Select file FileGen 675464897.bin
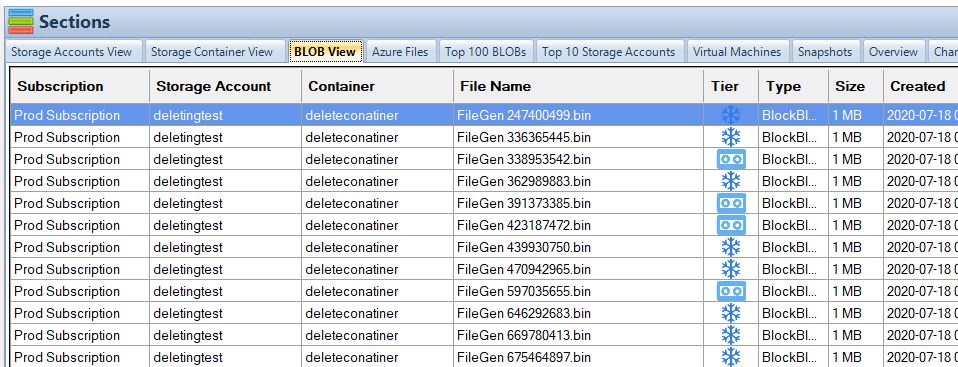Viewport: 958px width, 367px height. (524, 357)
